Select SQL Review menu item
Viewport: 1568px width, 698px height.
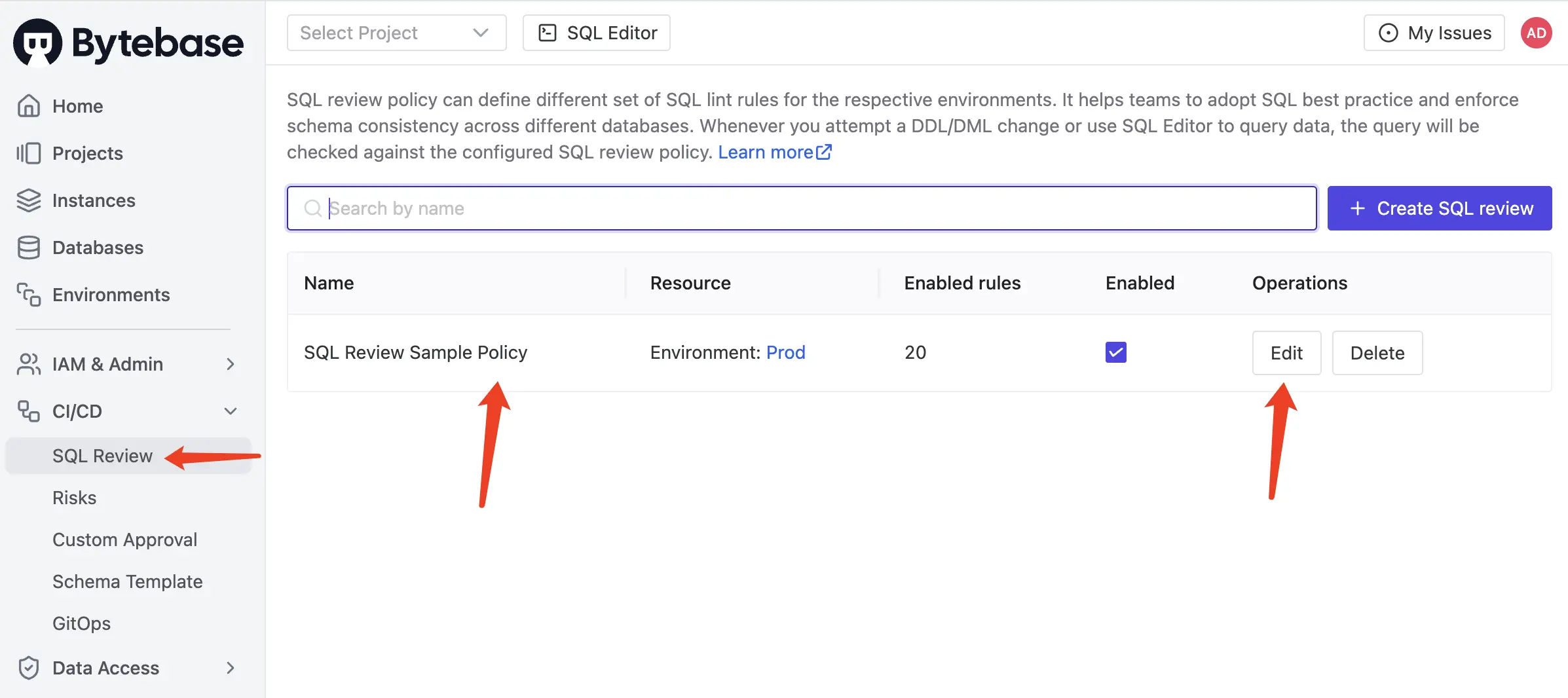tap(128, 456)
